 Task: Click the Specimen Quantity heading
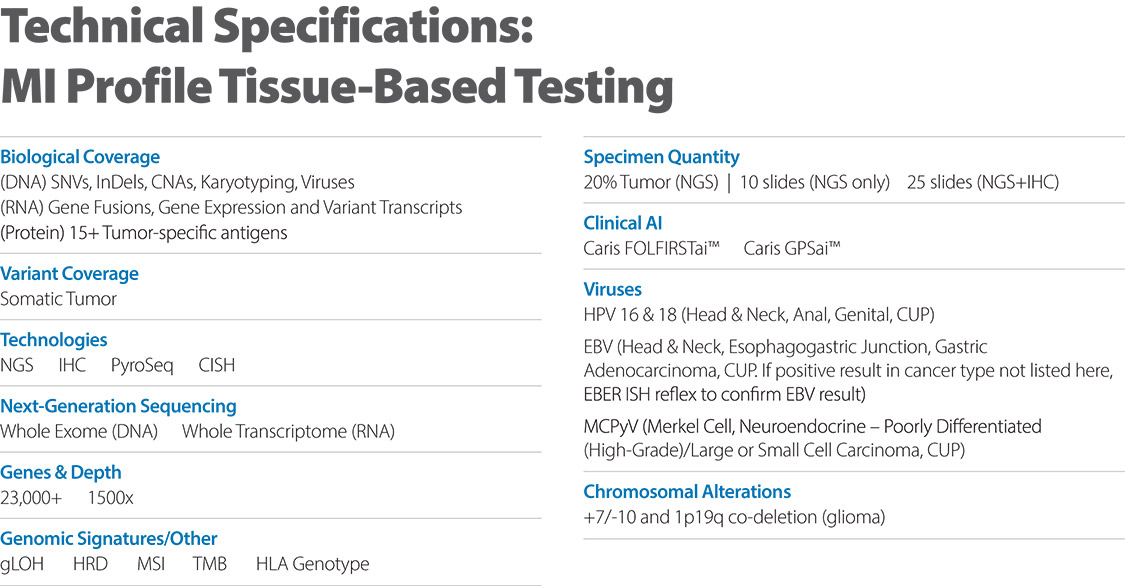point(661,157)
